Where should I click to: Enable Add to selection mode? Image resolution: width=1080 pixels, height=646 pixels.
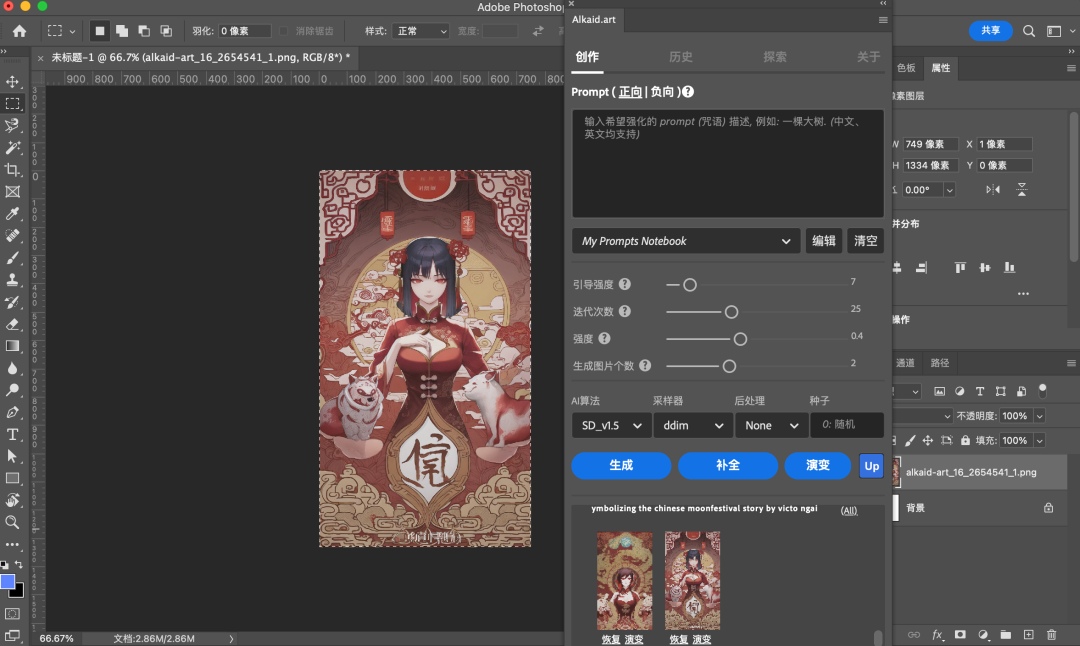[x=122, y=31]
